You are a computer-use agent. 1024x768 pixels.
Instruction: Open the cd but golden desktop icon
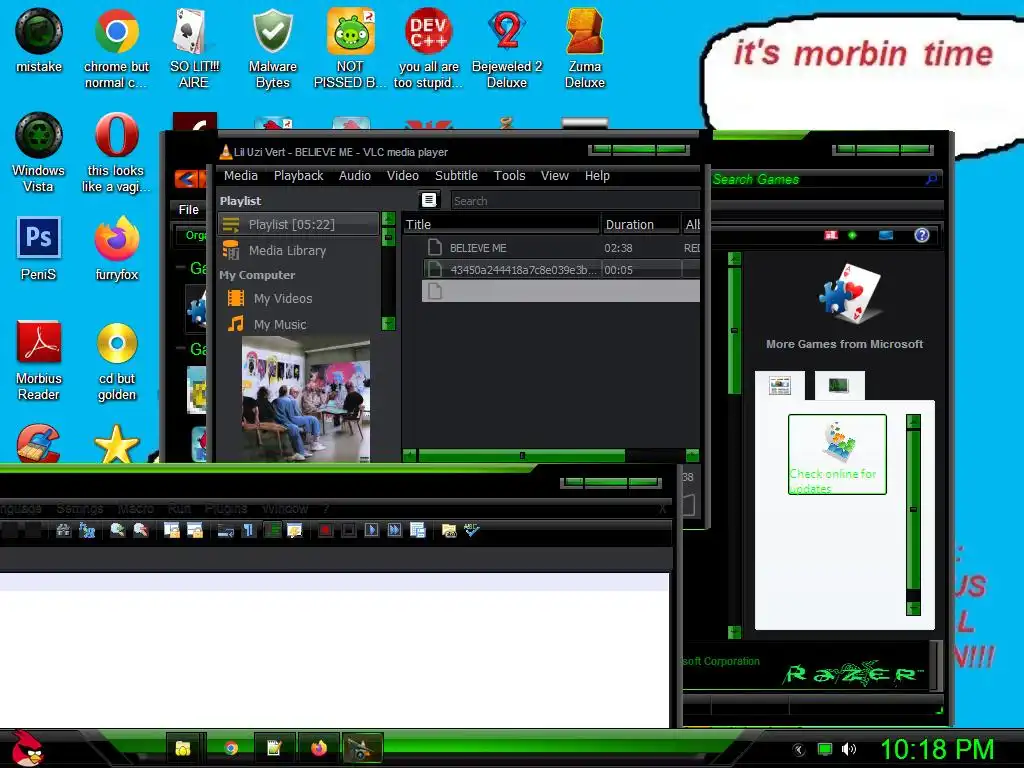[117, 361]
